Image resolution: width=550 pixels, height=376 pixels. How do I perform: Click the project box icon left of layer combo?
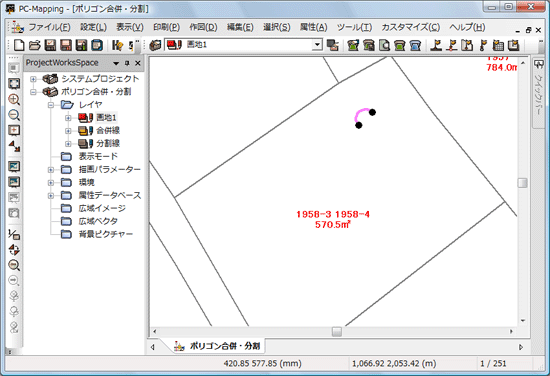[x=155, y=45]
